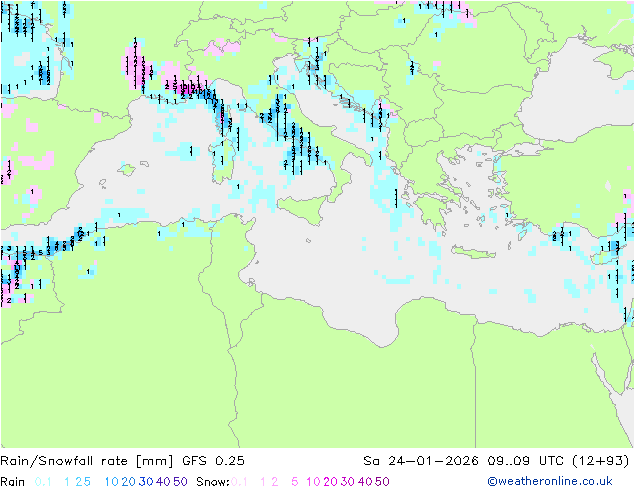
Task: Click the 'Rain/Snowfall rate [mm]' title text
Action: pyautogui.click(x=87, y=461)
